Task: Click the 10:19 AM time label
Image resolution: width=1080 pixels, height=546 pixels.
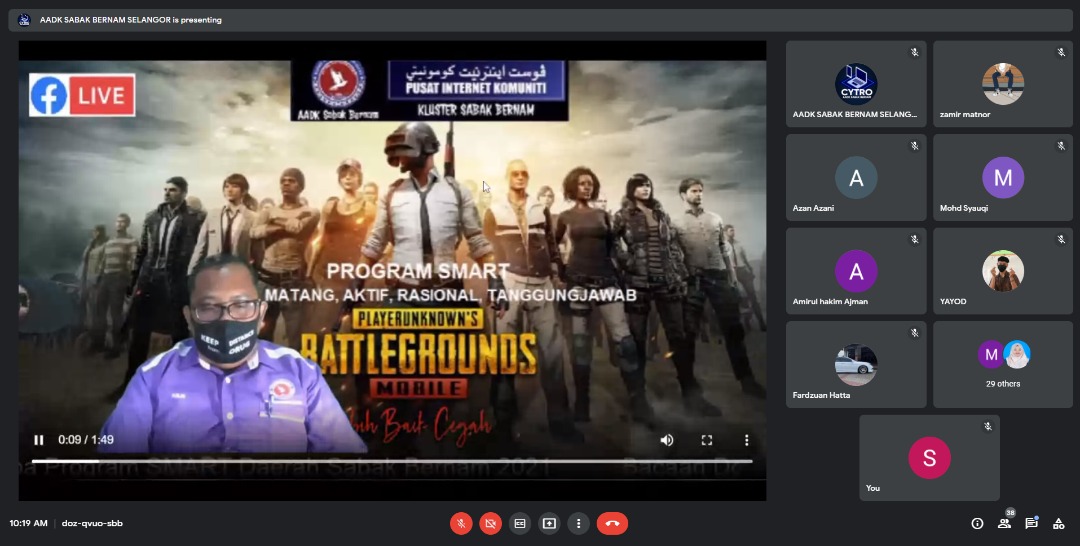Action: 28,523
